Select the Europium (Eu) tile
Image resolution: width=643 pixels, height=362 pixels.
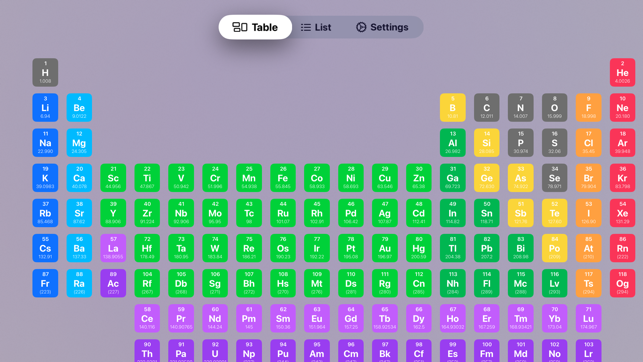[x=317, y=319]
